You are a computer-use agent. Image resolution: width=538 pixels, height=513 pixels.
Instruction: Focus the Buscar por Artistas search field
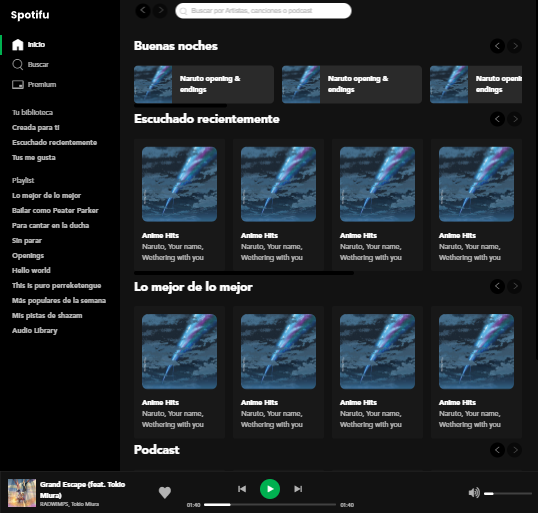click(263, 11)
